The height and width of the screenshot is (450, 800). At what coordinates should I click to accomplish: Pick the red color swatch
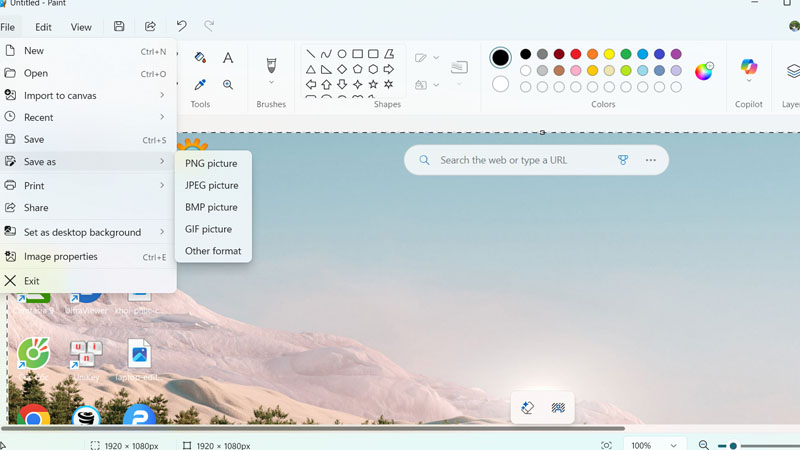pyautogui.click(x=576, y=54)
